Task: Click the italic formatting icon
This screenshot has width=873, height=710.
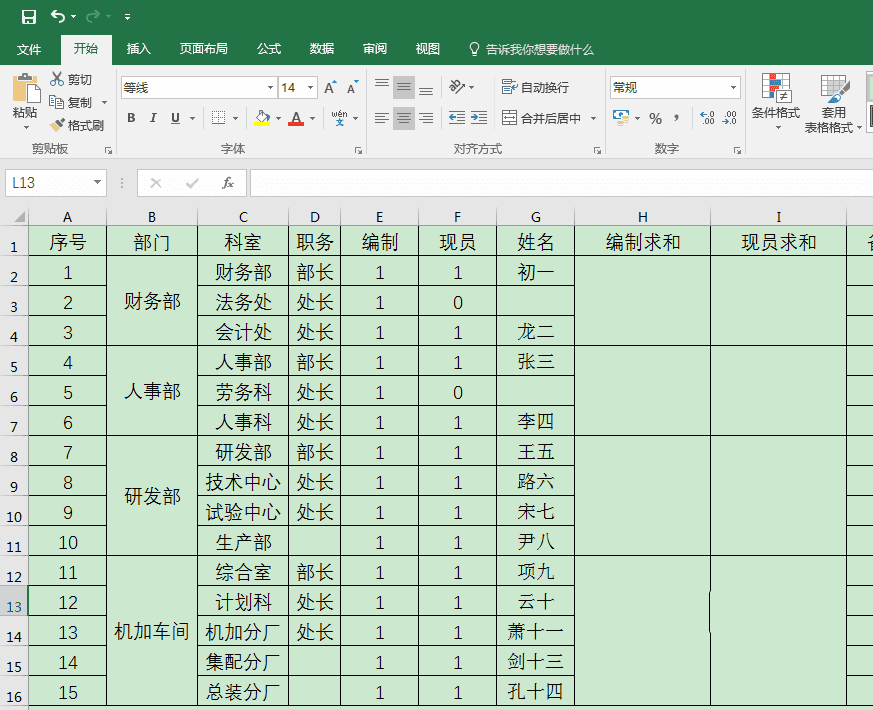Action: 152,117
